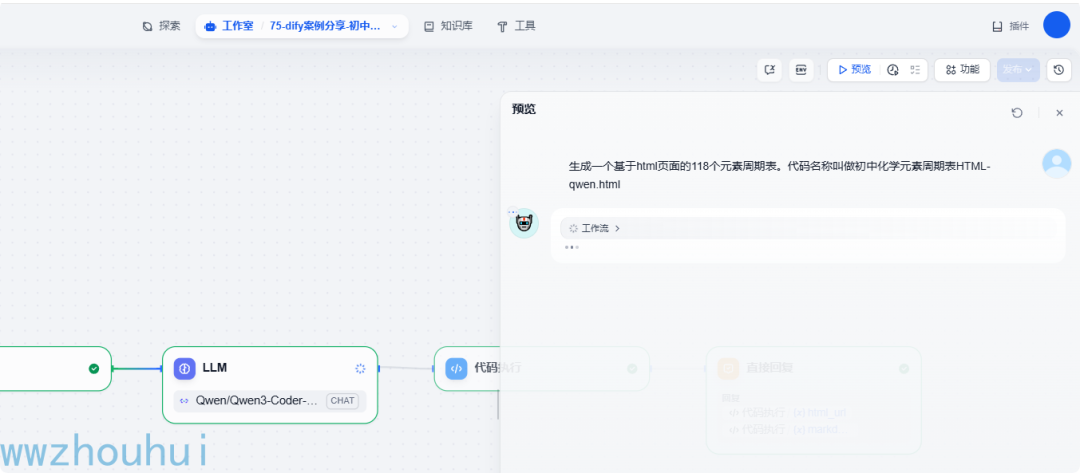
Task: Open the 工作室 (Studio) tab
Action: (229, 26)
